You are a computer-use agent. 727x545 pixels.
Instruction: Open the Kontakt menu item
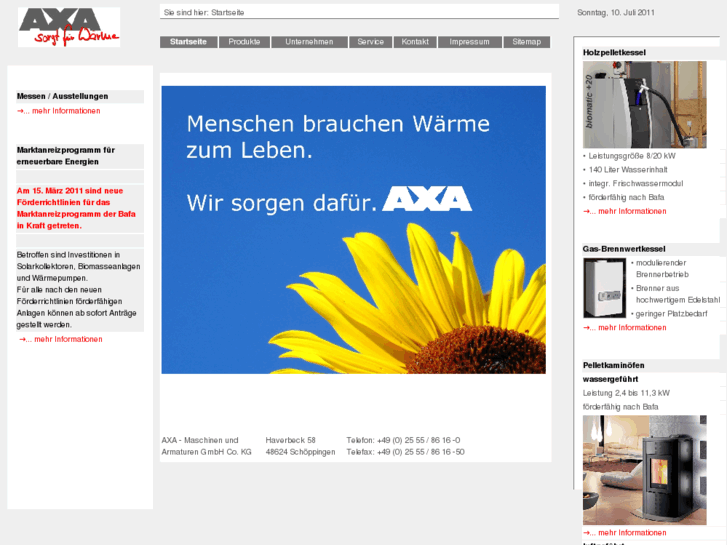click(415, 42)
